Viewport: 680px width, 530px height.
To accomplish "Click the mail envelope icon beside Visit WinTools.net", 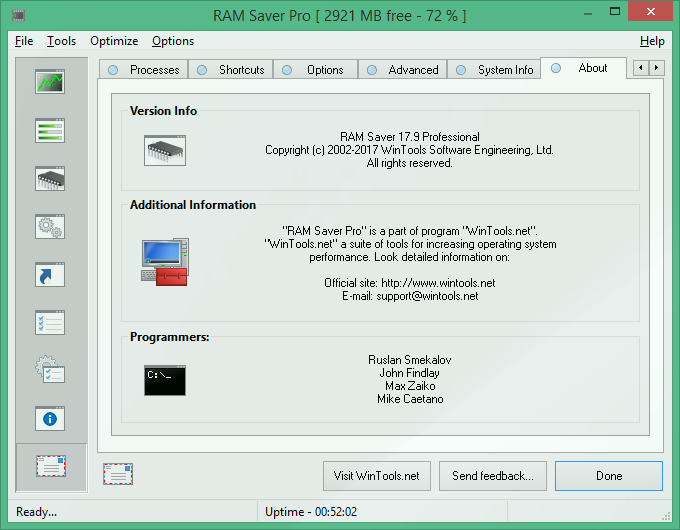I will tap(118, 475).
